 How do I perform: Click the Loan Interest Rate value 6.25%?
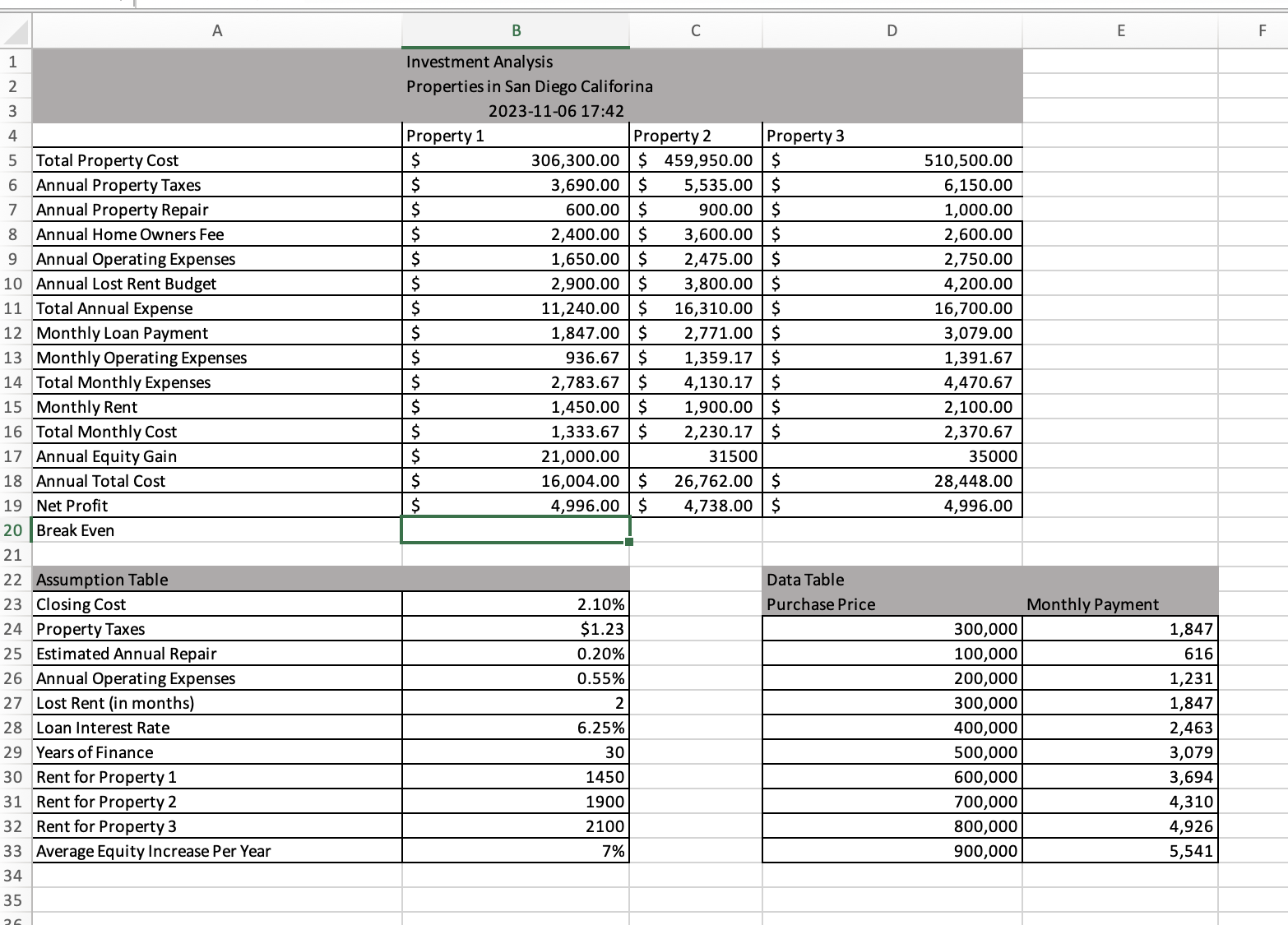[x=516, y=728]
